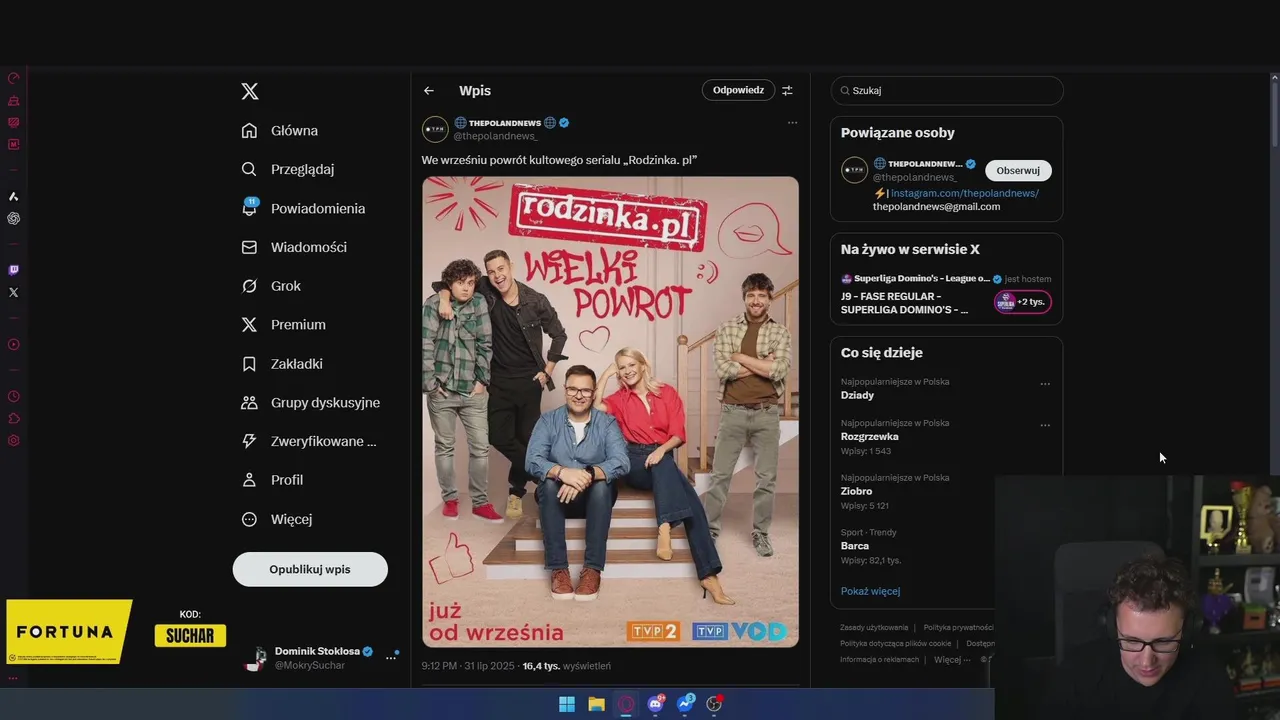Open account menu dots next to Dominik Stokłosa
The height and width of the screenshot is (720, 1280).
391,658
